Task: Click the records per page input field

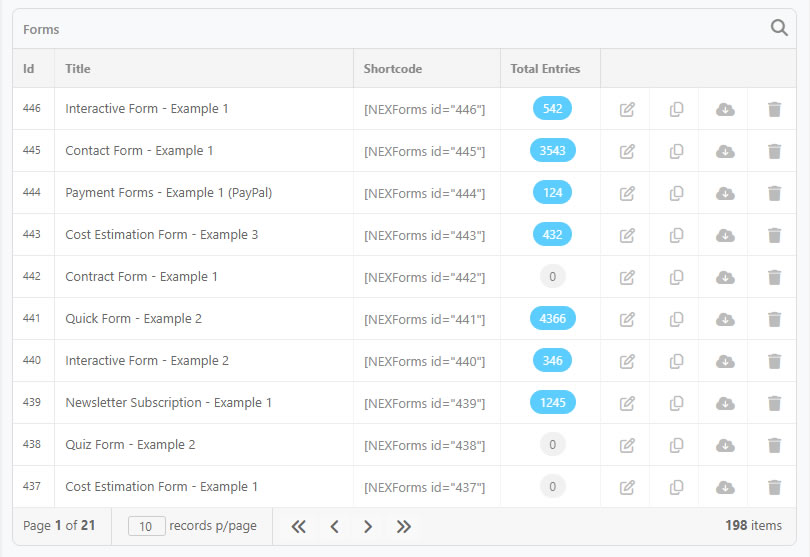Action: tap(146, 526)
